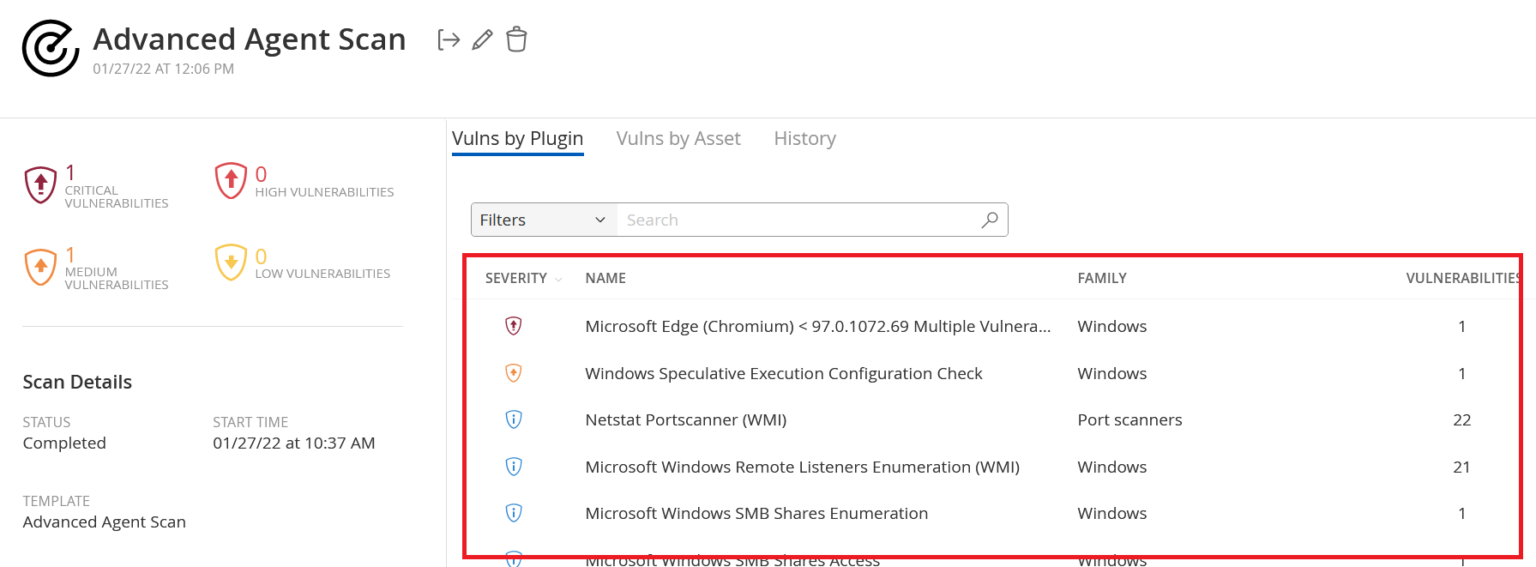Click inside the Search text field
Screen dimensions: 1536x567
tap(795, 220)
